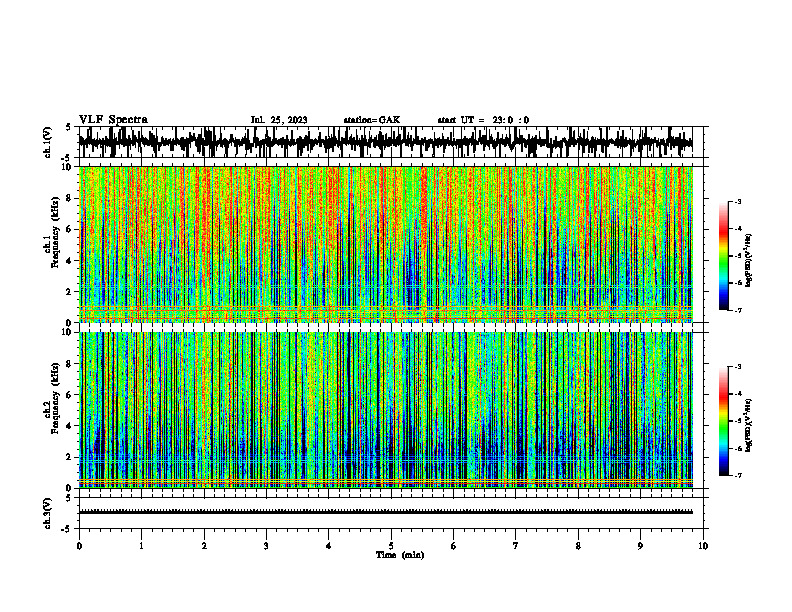Click inside the ch.1 spectrogram panel

(x=385, y=244)
